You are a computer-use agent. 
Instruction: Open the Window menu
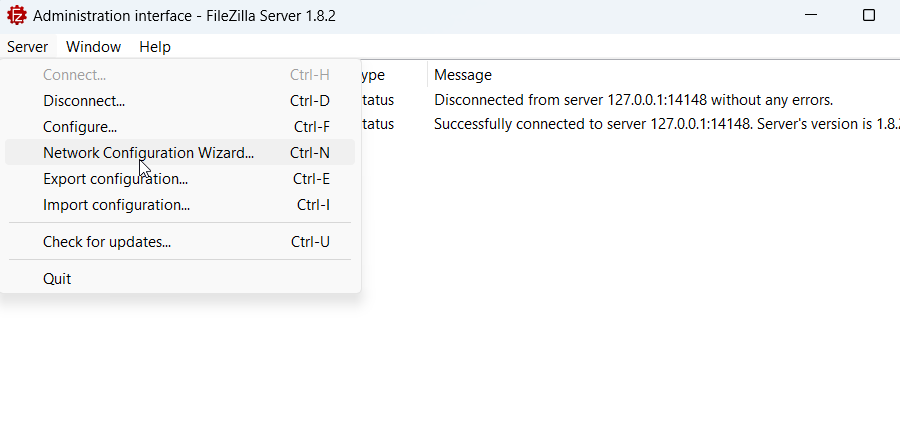(x=94, y=47)
